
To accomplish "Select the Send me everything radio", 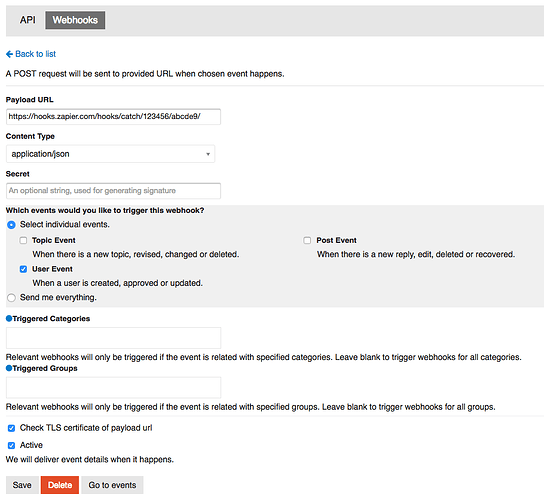I will [11, 298].
